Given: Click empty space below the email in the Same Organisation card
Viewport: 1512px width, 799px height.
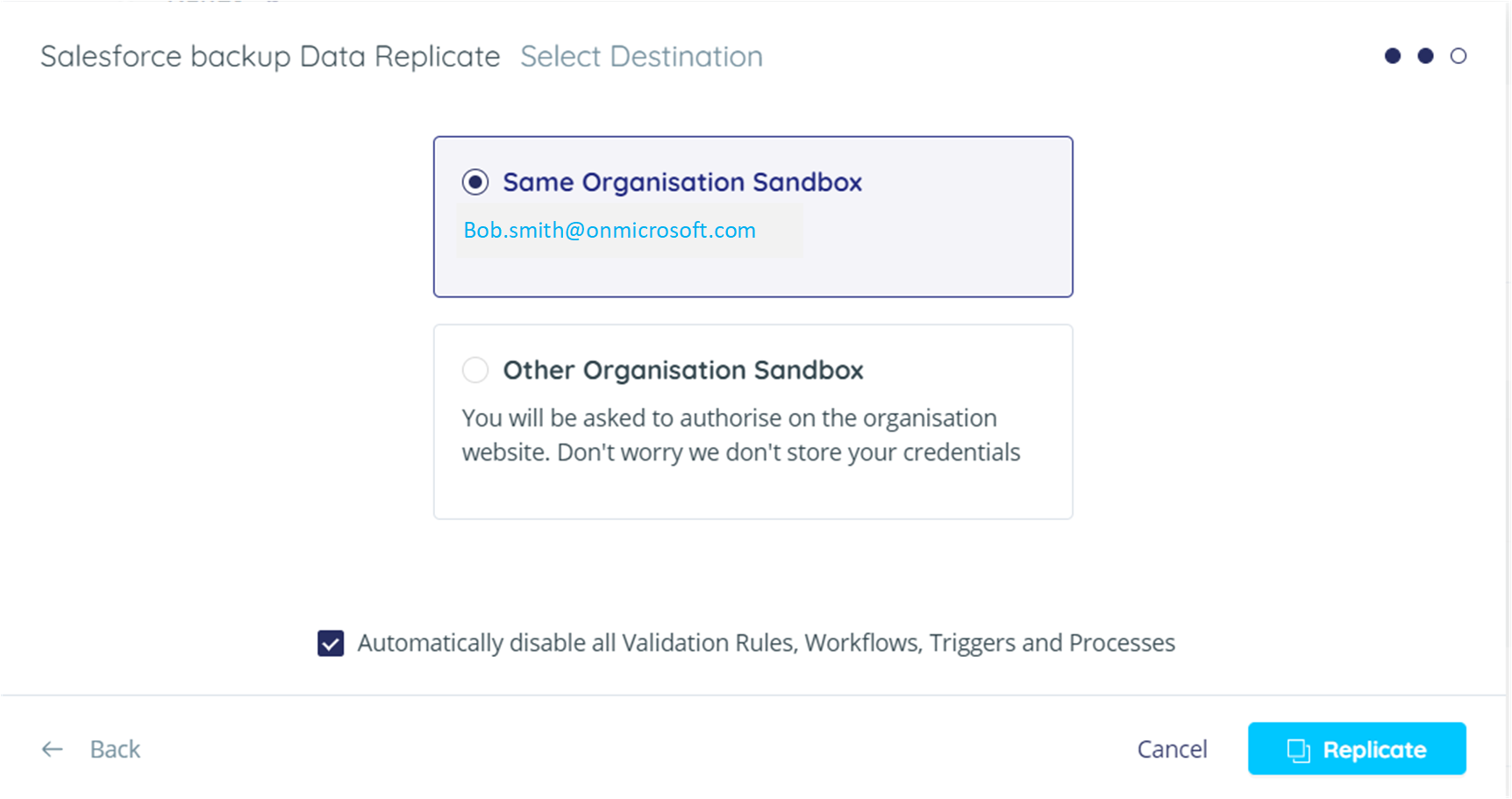Looking at the screenshot, I should point(752,275).
